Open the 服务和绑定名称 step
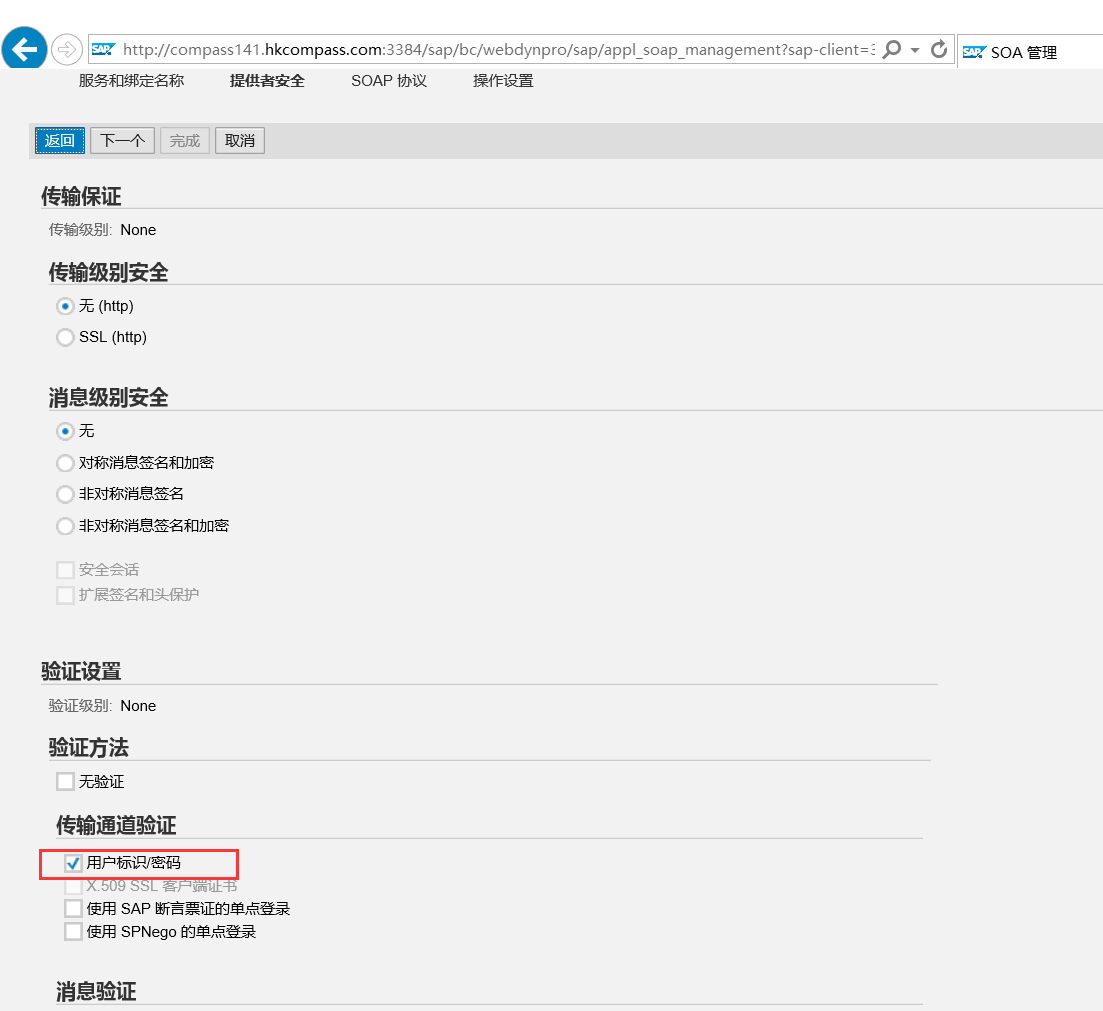Screen dimensions: 1103x1011 click(x=132, y=81)
